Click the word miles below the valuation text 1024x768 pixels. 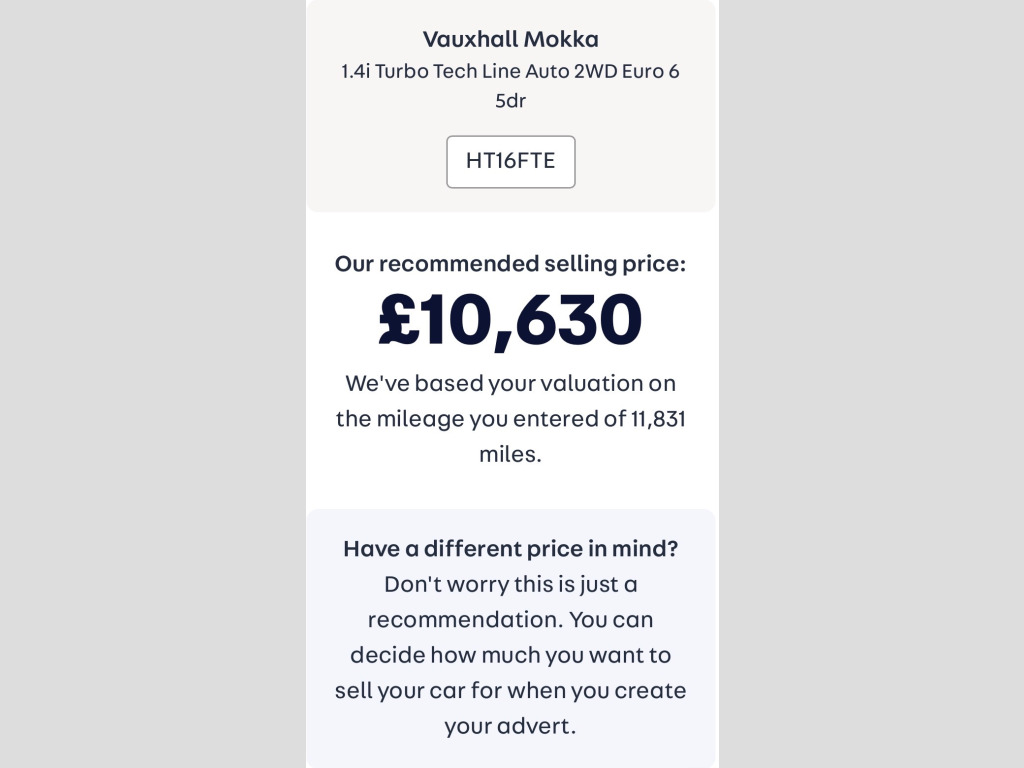click(510, 454)
